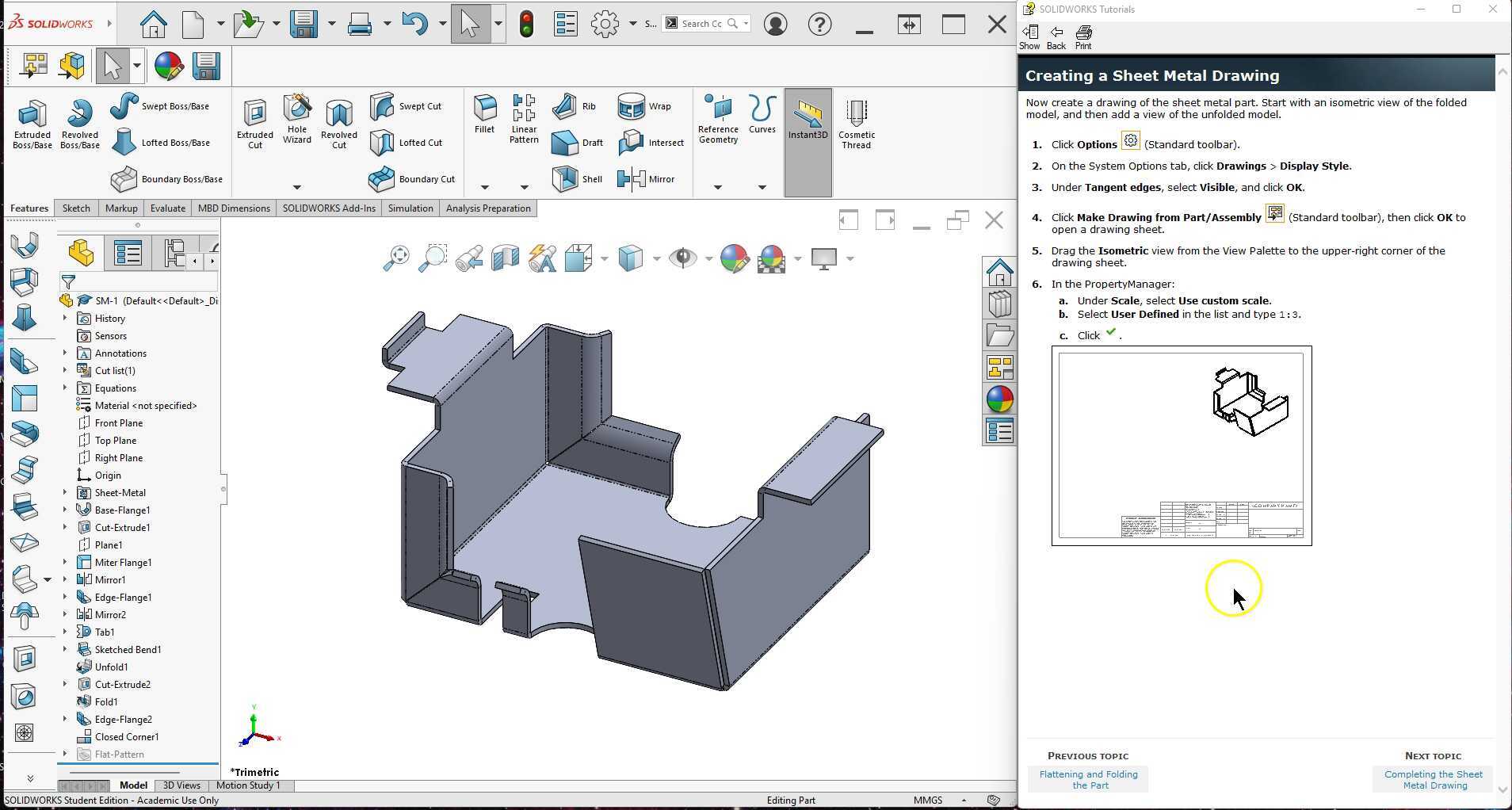1512x810 pixels.
Task: Select the Swept Cut tool
Action: pos(404,105)
